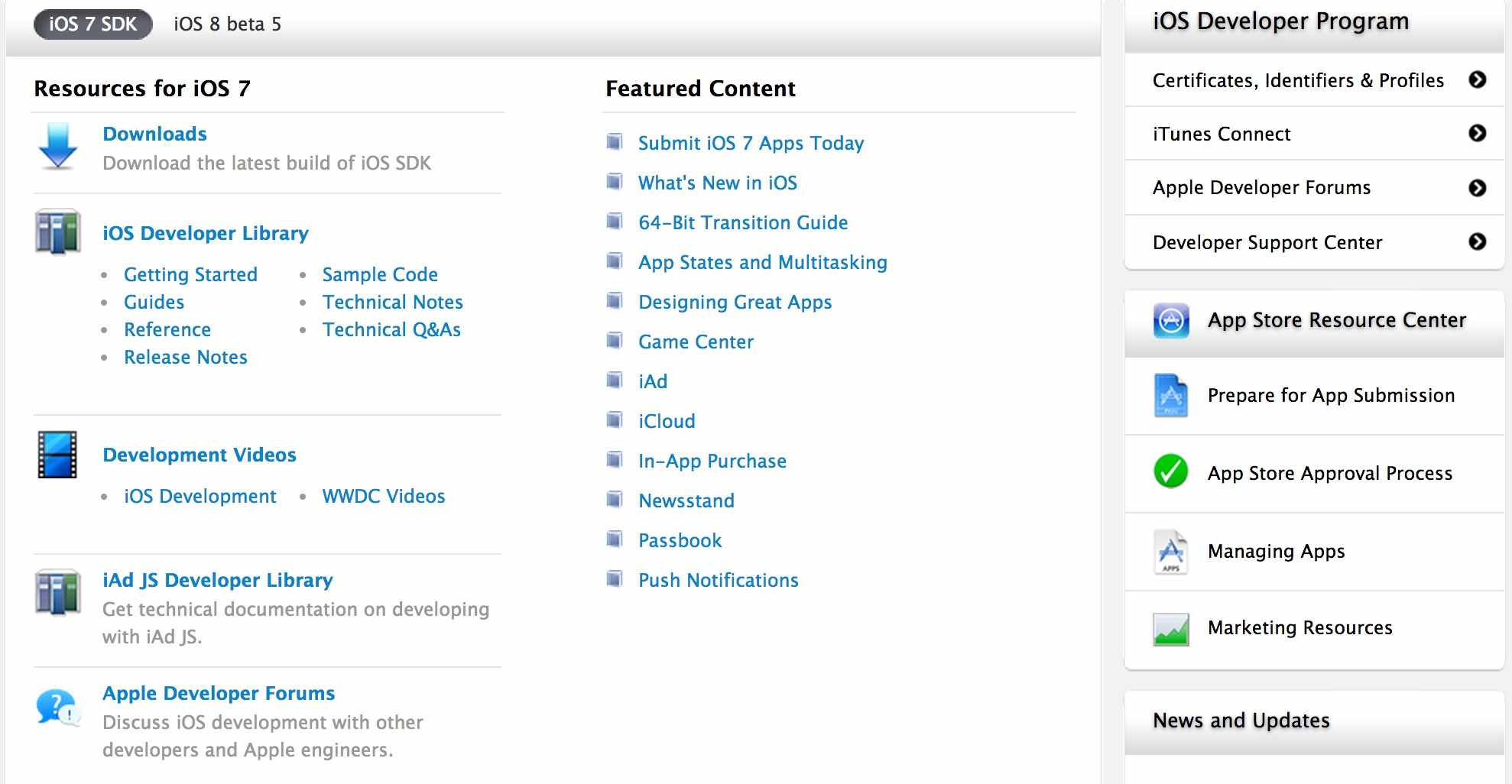The width and height of the screenshot is (1512, 784).
Task: Select the iOS 7 SDK tab
Action: click(x=93, y=24)
